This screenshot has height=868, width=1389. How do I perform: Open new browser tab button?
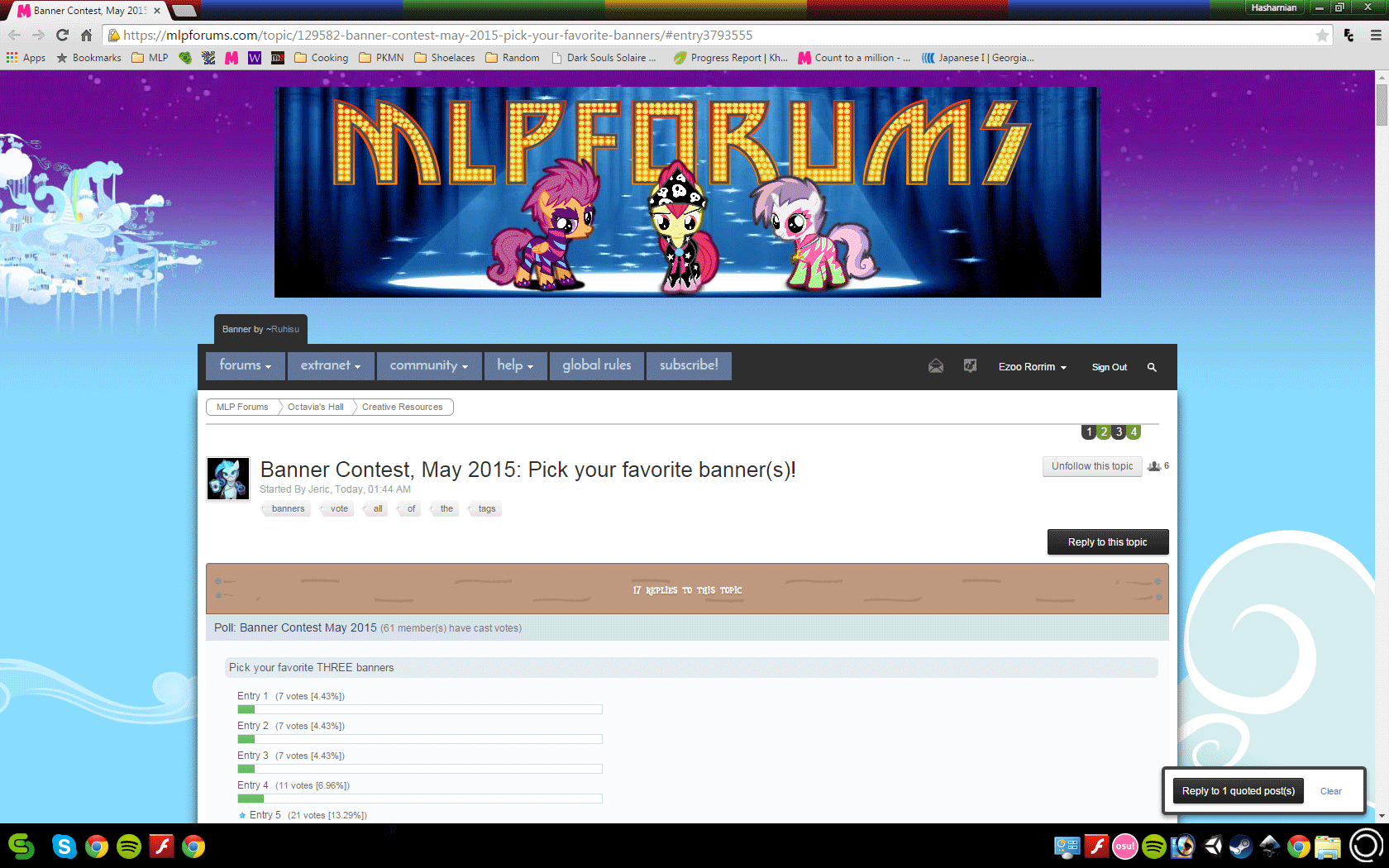pyautogui.click(x=184, y=11)
